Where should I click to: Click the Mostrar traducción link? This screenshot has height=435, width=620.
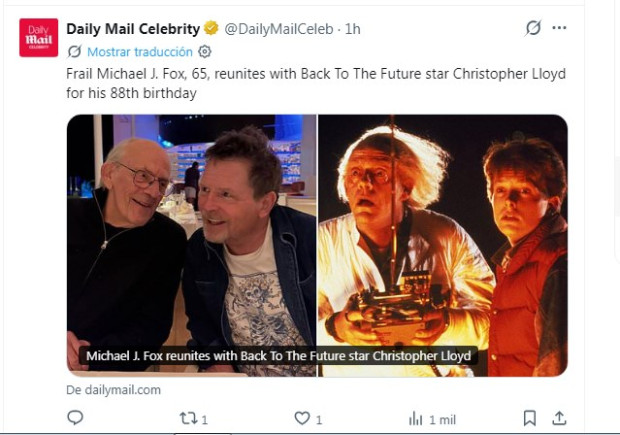click(x=140, y=52)
